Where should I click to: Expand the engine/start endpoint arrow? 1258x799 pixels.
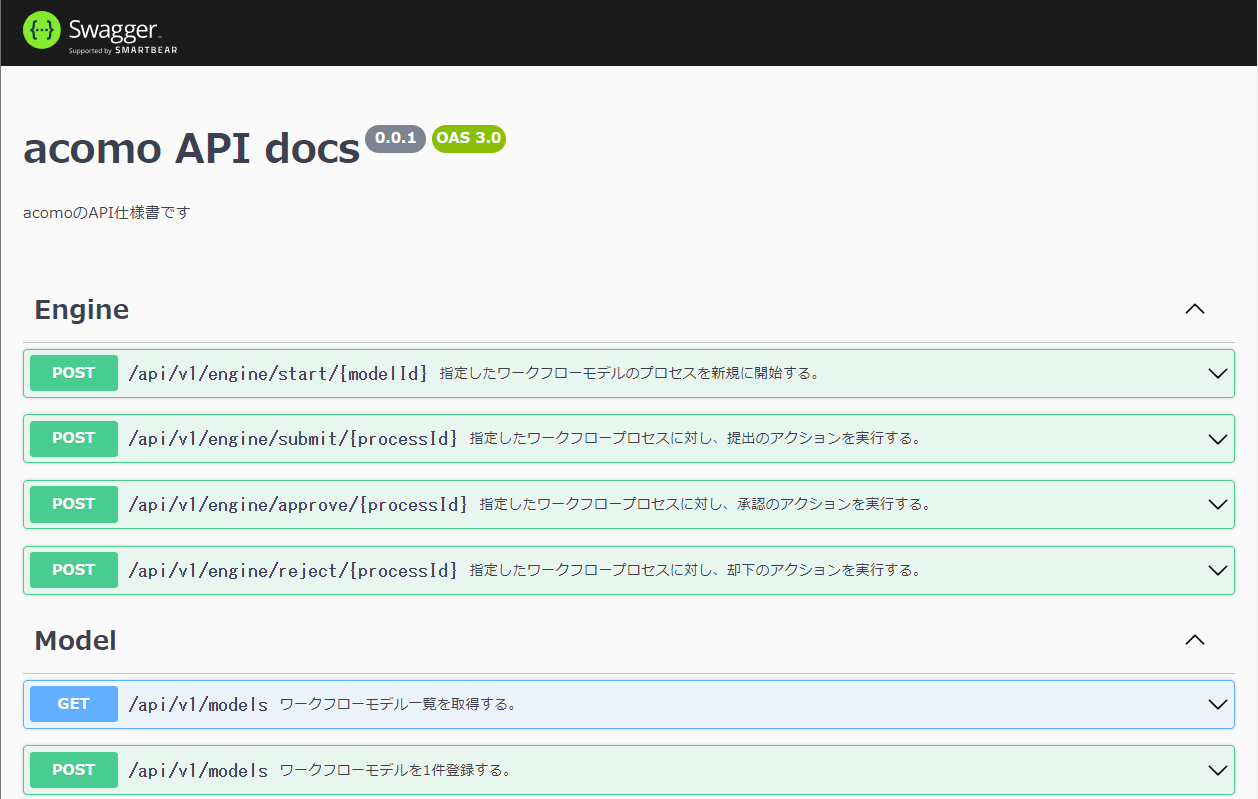[x=1217, y=373]
